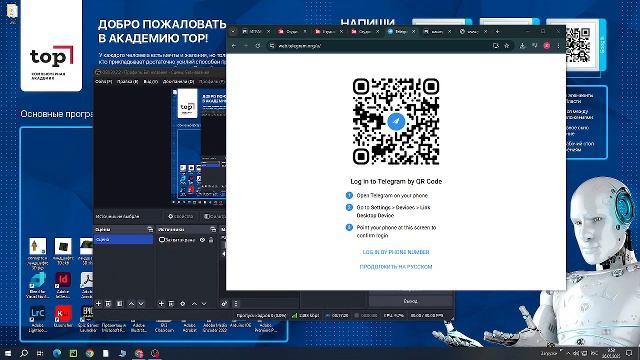The height and width of the screenshot is (360, 640).
Task: Open Adobe Acrobat desktop shortcut
Action: coord(87,284)
